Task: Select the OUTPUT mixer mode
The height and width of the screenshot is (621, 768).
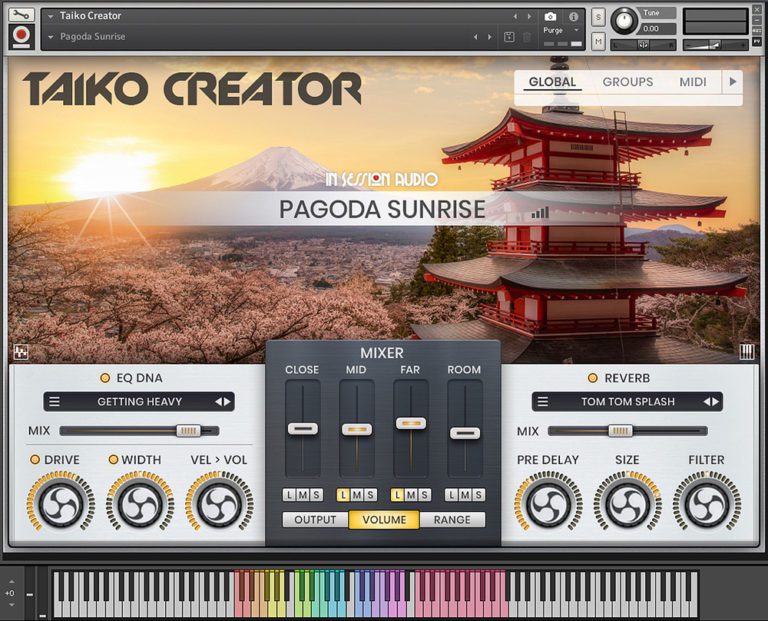Action: click(x=315, y=520)
